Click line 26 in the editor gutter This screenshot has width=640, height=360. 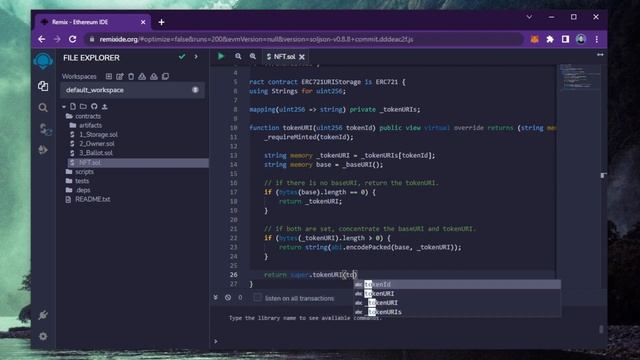pos(233,275)
